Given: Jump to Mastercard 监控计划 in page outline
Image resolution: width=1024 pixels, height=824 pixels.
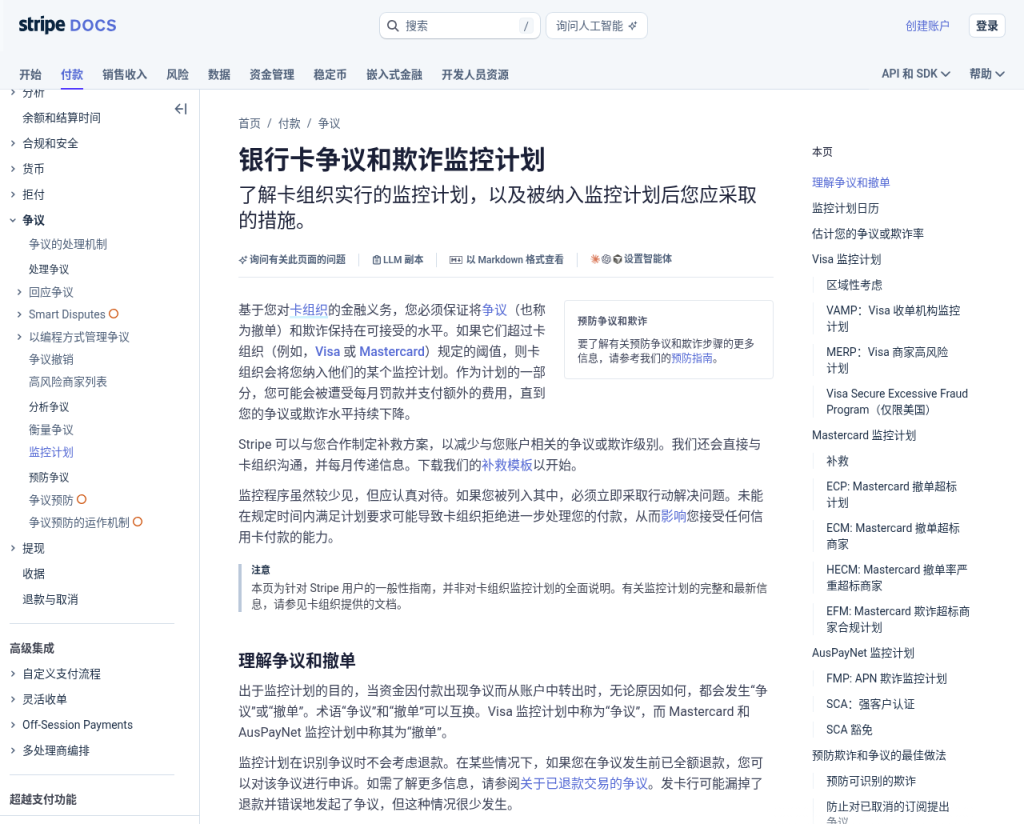Looking at the screenshot, I should [x=864, y=436].
